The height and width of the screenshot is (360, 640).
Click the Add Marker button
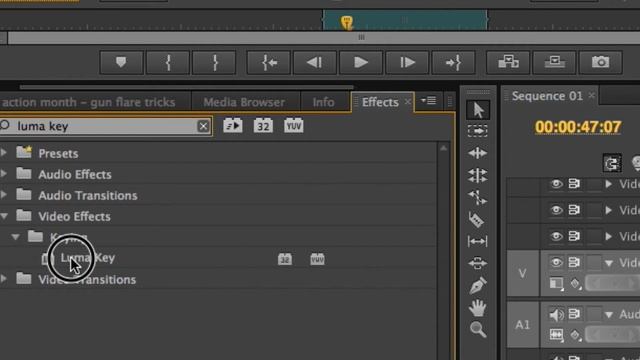pyautogui.click(x=121, y=62)
